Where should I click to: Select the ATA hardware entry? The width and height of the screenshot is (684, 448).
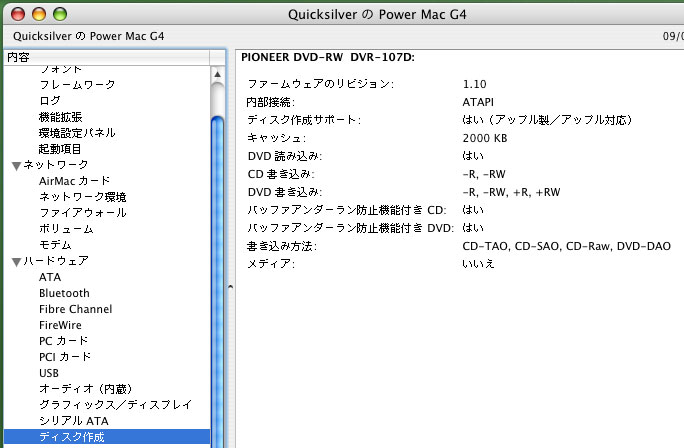click(50, 277)
